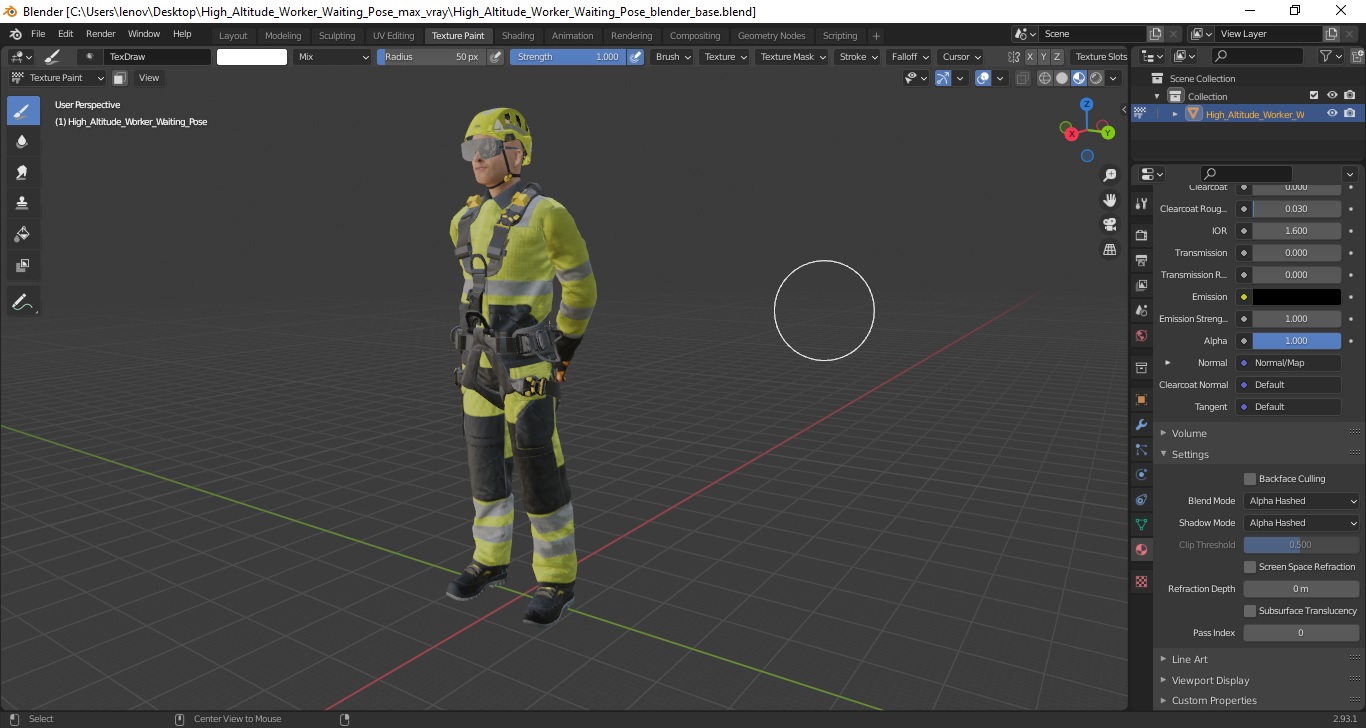1366x728 pixels.
Task: Switch to the Shading workspace tab
Action: point(518,36)
